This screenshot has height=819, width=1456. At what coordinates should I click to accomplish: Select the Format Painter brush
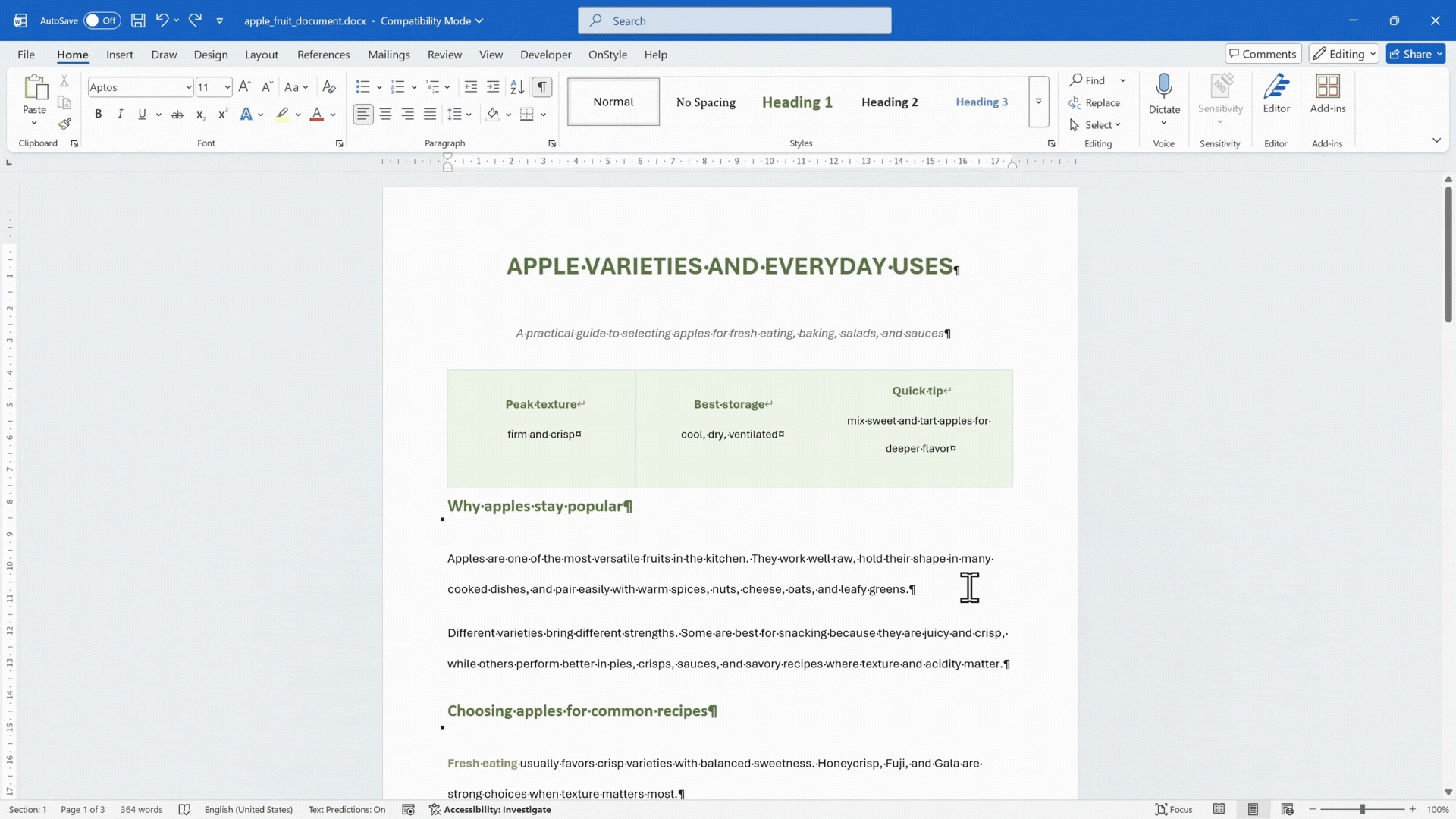tap(64, 124)
